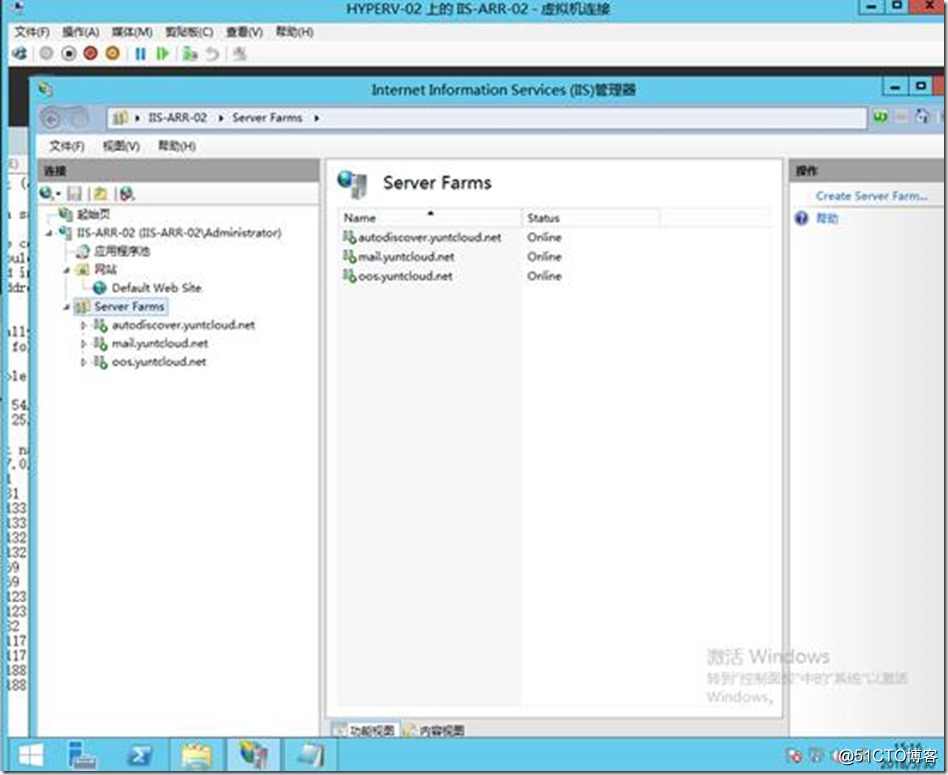Click the Ctrl+Alt+Delete icon in VM toolbar
The image size is (948, 775).
pos(19,54)
